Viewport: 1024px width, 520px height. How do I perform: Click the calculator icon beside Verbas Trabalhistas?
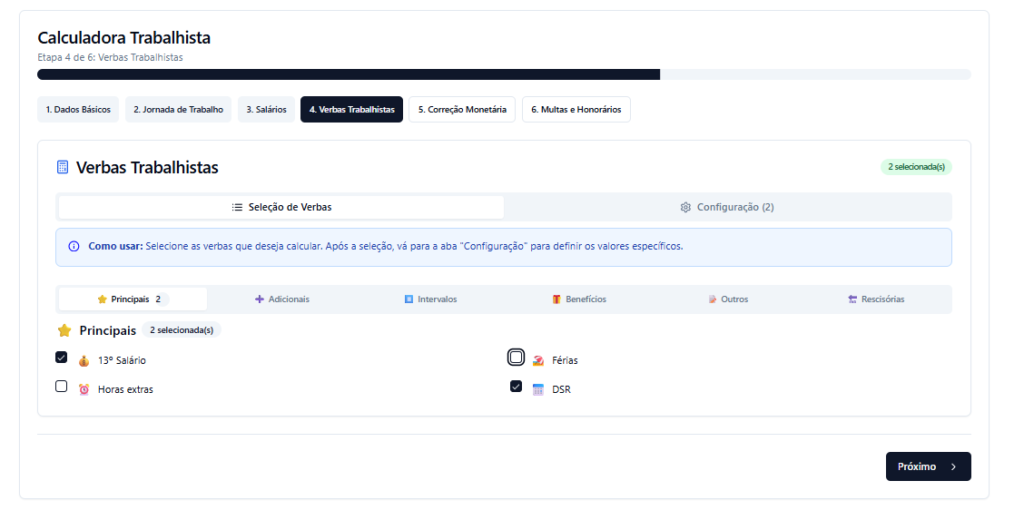click(63, 168)
